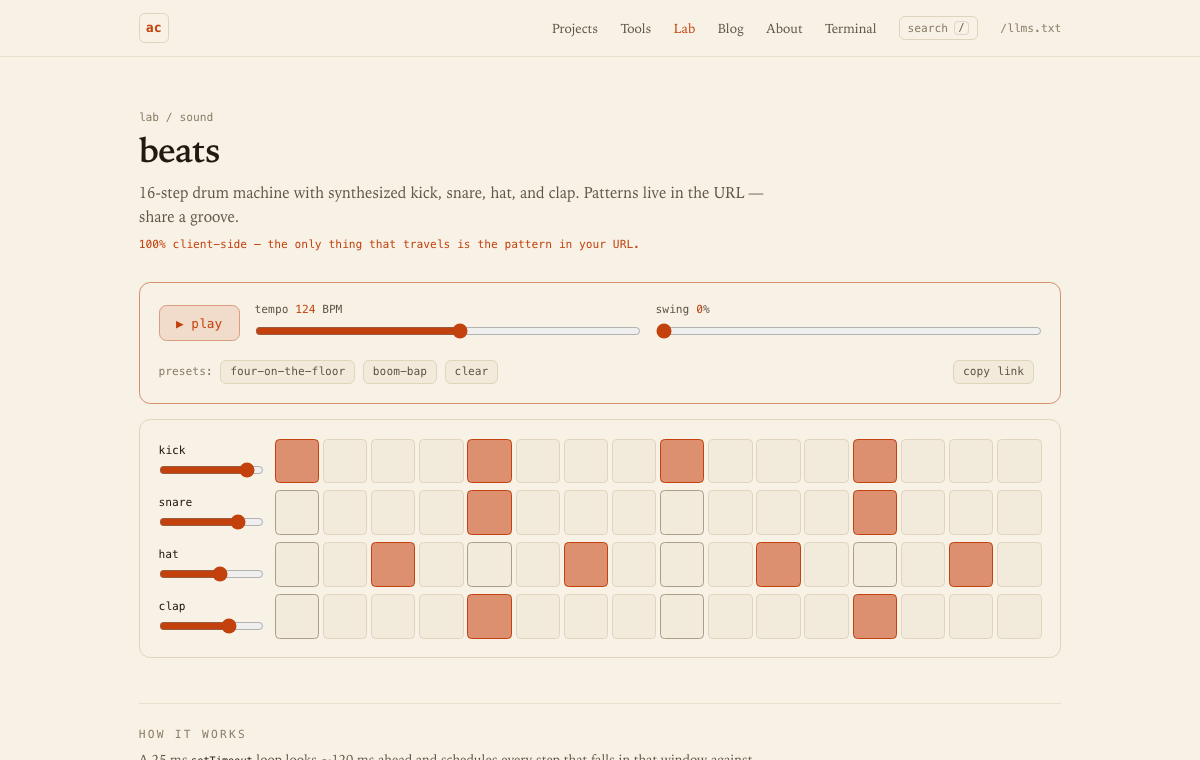This screenshot has height=760, width=1200.
Task: Turn off snare step 5
Action: (x=489, y=512)
